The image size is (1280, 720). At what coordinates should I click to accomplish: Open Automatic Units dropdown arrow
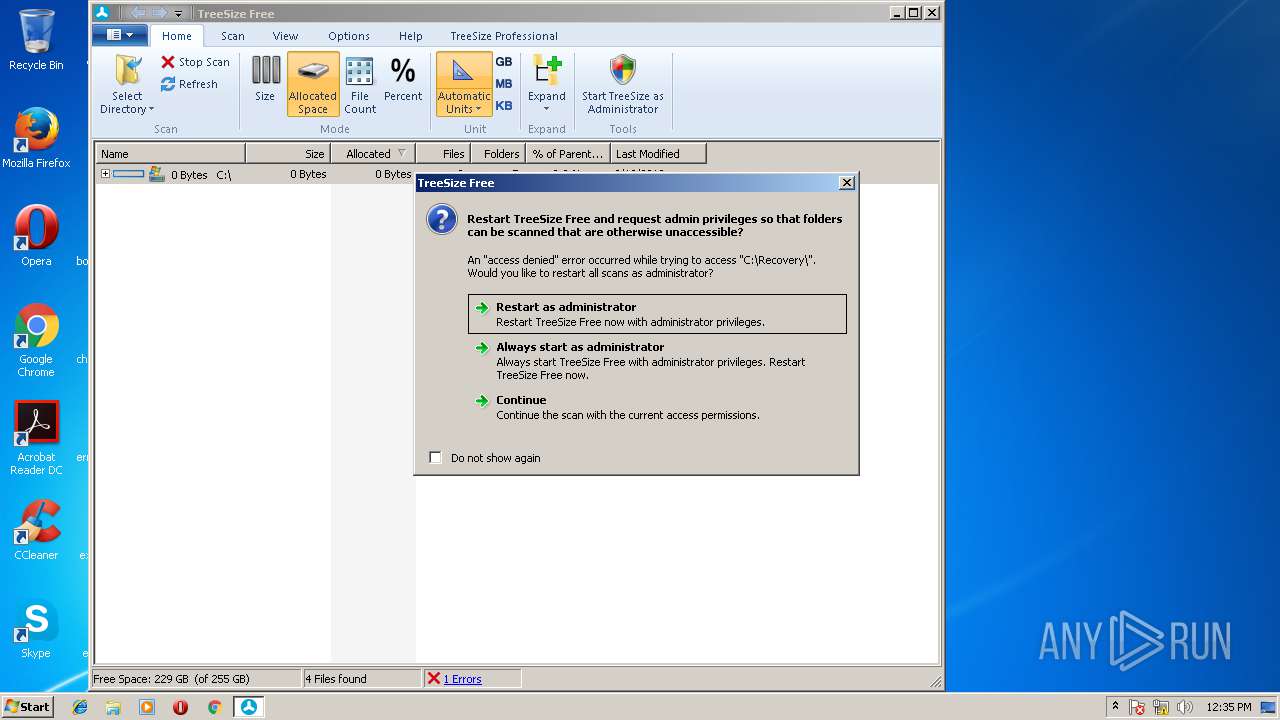coord(478,110)
